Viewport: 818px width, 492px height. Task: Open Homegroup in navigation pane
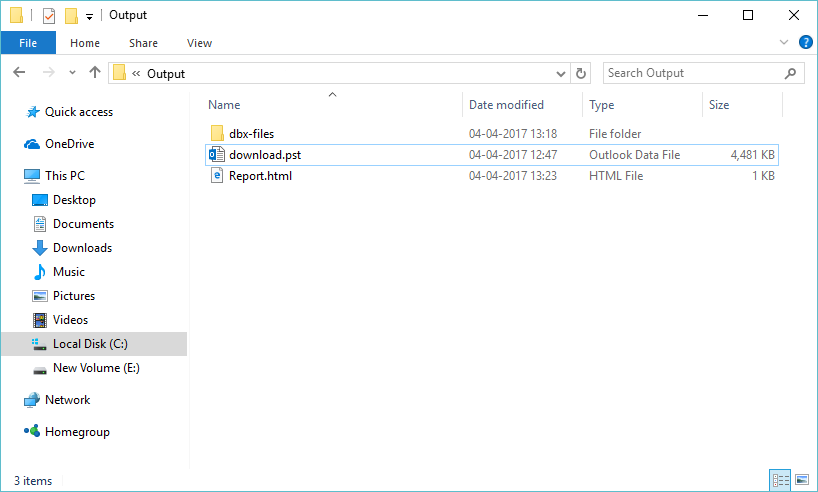(x=77, y=432)
